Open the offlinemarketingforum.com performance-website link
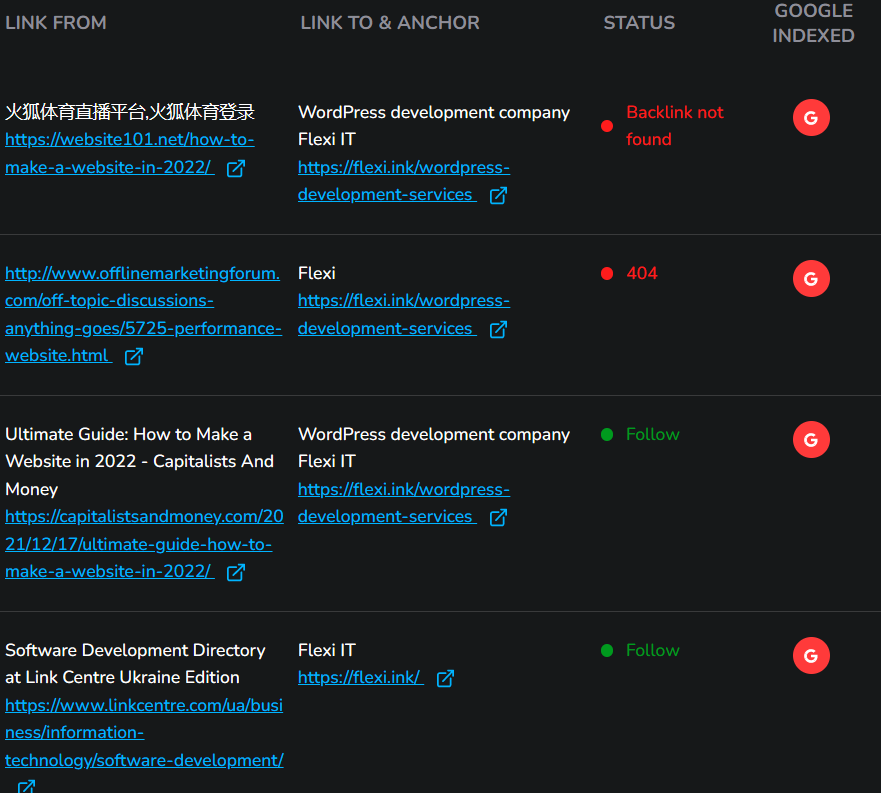881x793 pixels. (143, 314)
